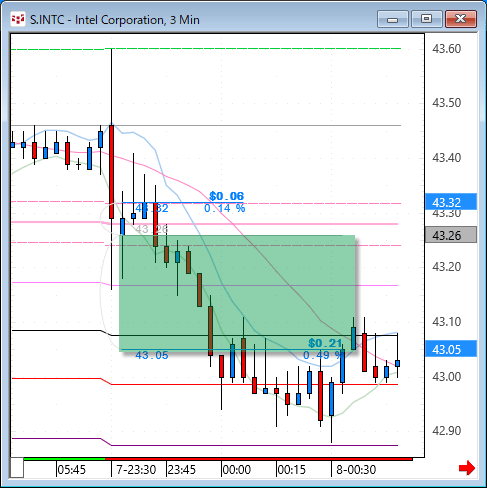Click the 0.49 % label

tap(323, 355)
